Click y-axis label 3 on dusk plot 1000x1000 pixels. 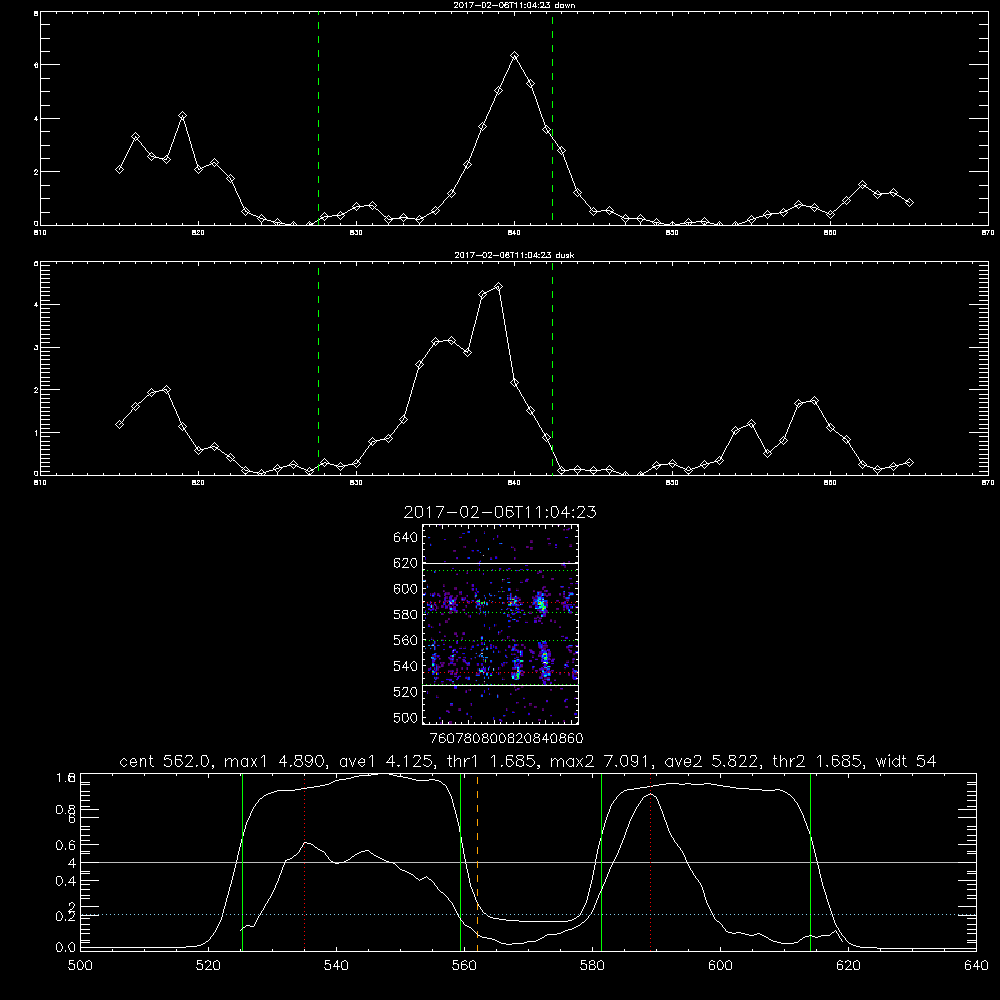click(35, 348)
